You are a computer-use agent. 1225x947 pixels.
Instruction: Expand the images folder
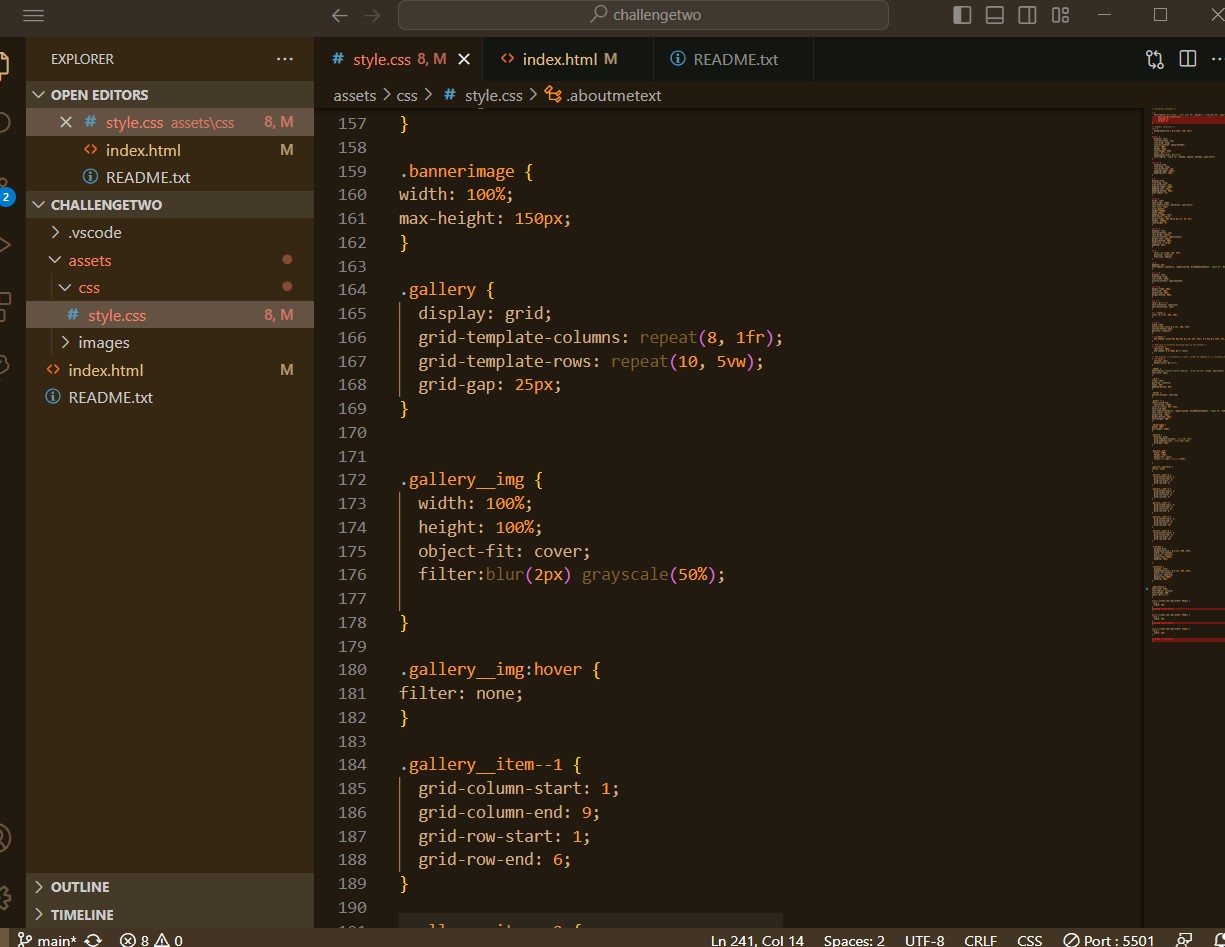tap(170, 342)
